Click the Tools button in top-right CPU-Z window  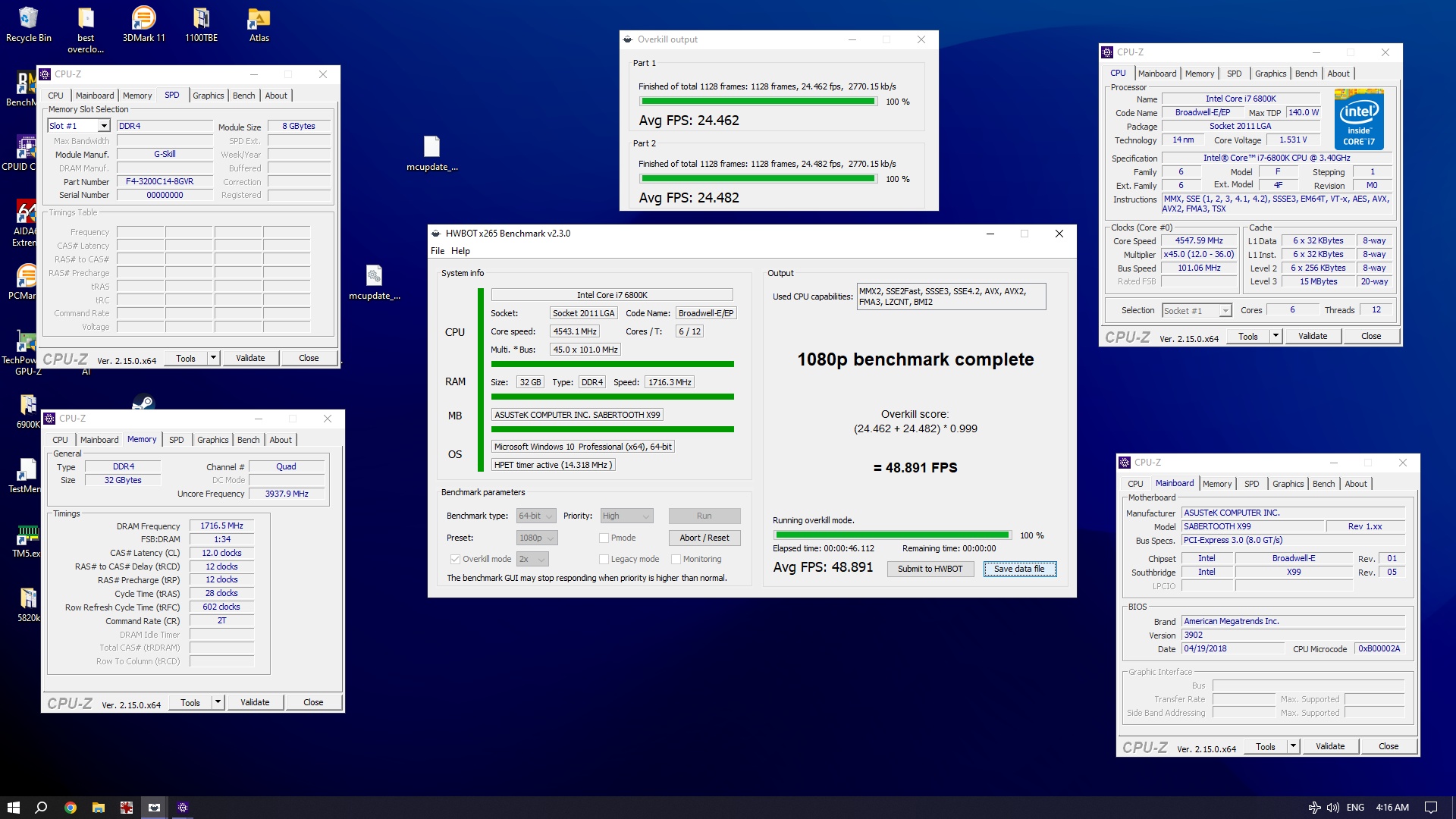click(x=1247, y=336)
